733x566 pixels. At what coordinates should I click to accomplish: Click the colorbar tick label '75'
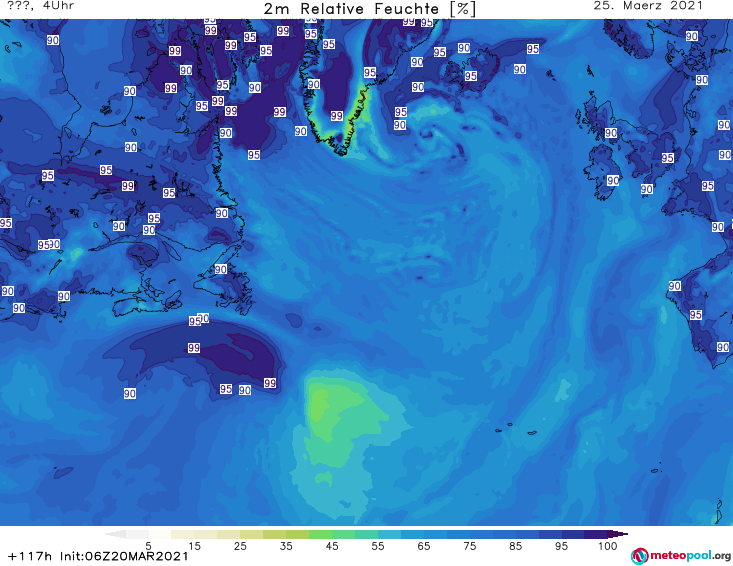pos(470,546)
